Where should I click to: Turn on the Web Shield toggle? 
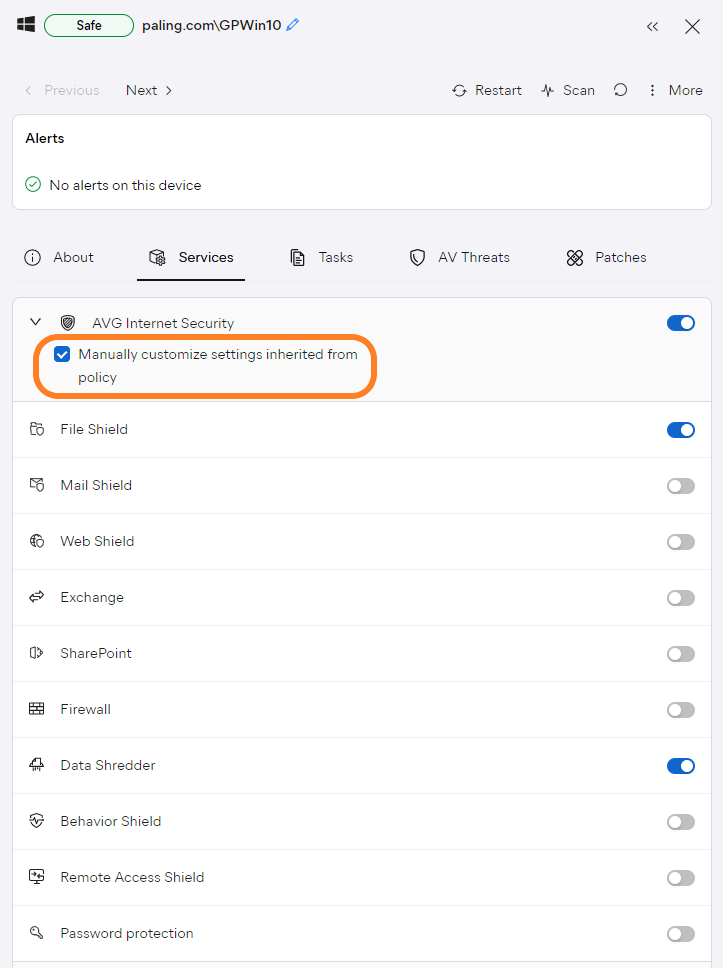(x=680, y=542)
